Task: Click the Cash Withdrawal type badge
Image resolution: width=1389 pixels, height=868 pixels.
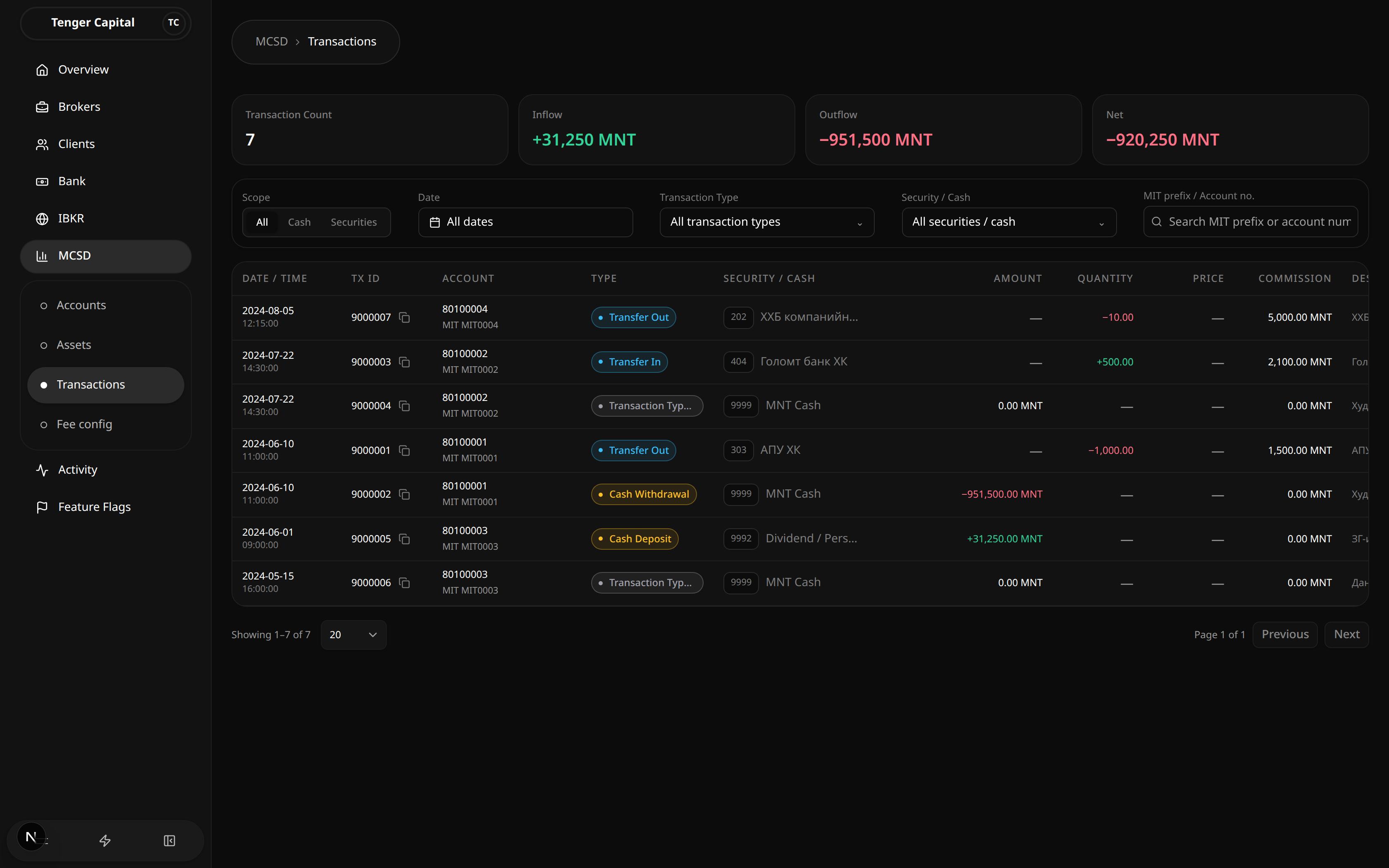Action: 643,494
